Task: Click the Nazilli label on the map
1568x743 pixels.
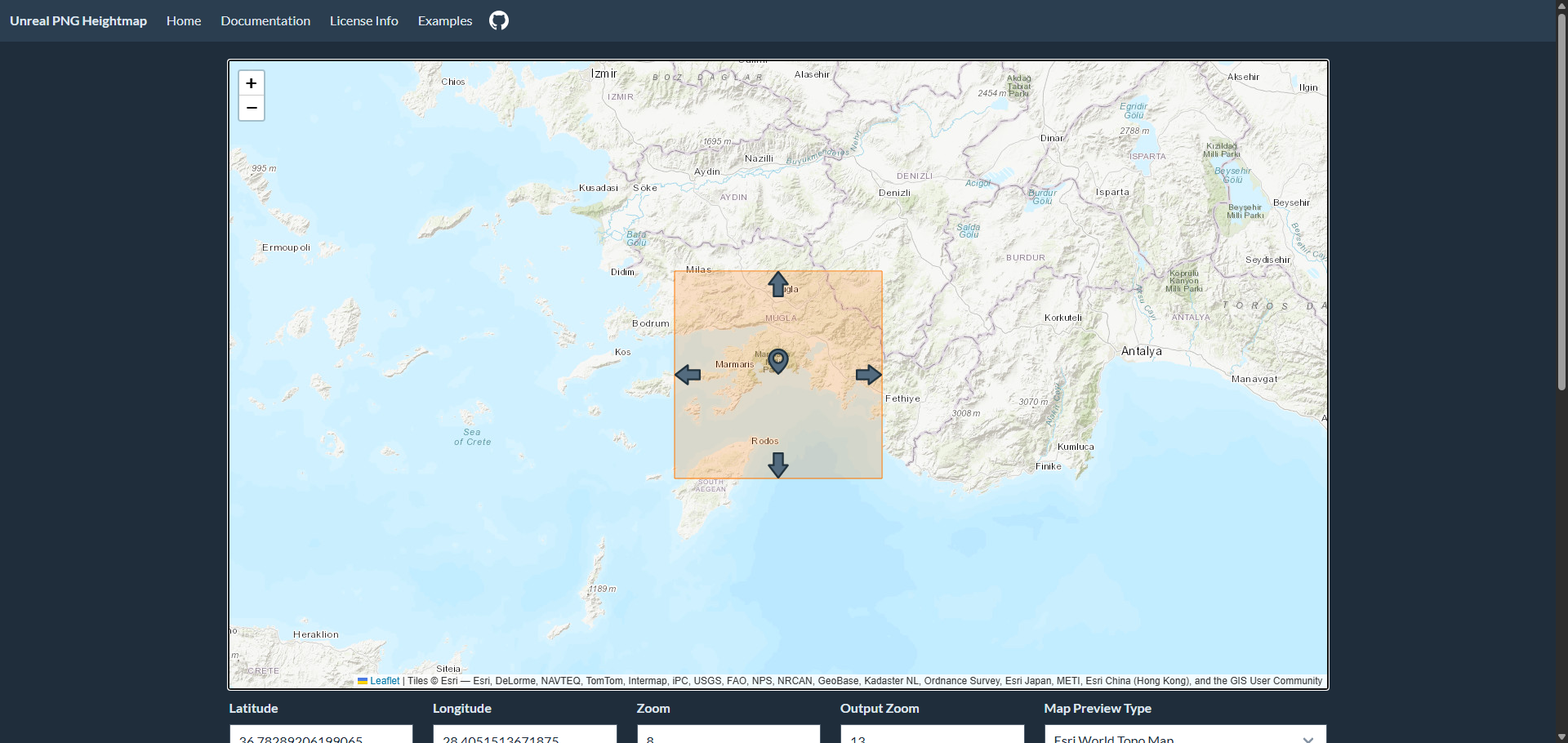Action: click(x=759, y=158)
